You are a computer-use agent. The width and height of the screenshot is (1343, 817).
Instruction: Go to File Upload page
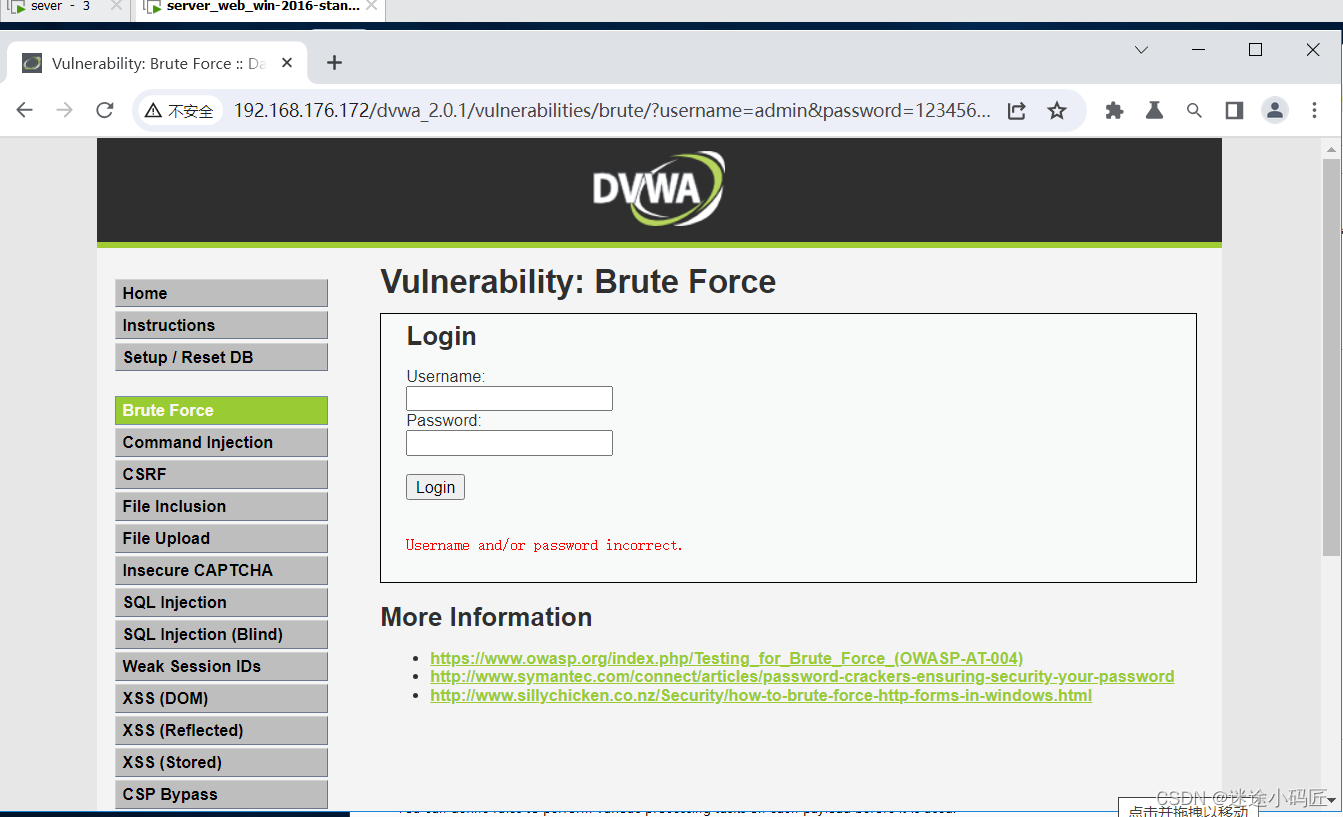(221, 538)
